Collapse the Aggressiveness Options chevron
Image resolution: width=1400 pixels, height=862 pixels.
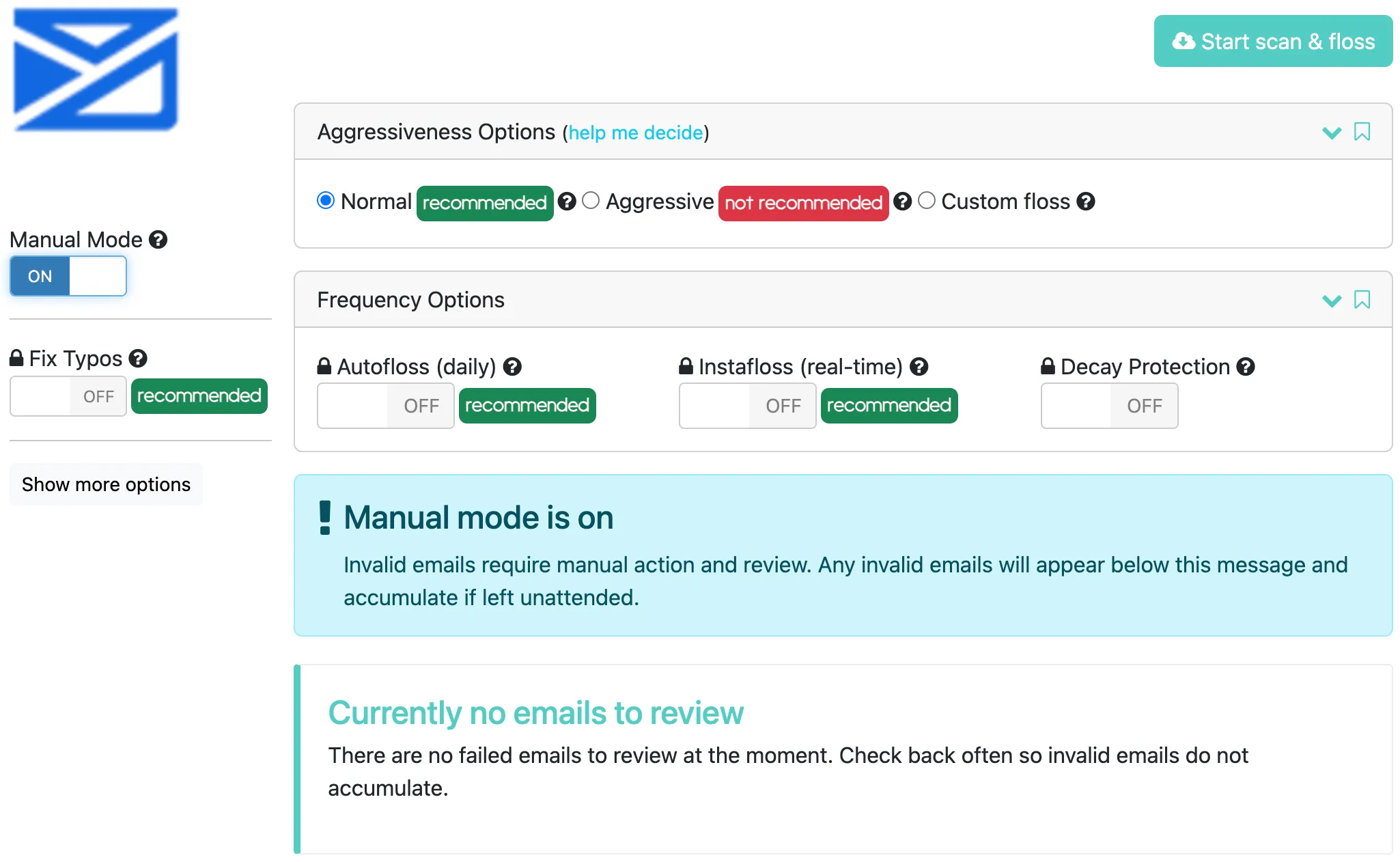tap(1332, 133)
